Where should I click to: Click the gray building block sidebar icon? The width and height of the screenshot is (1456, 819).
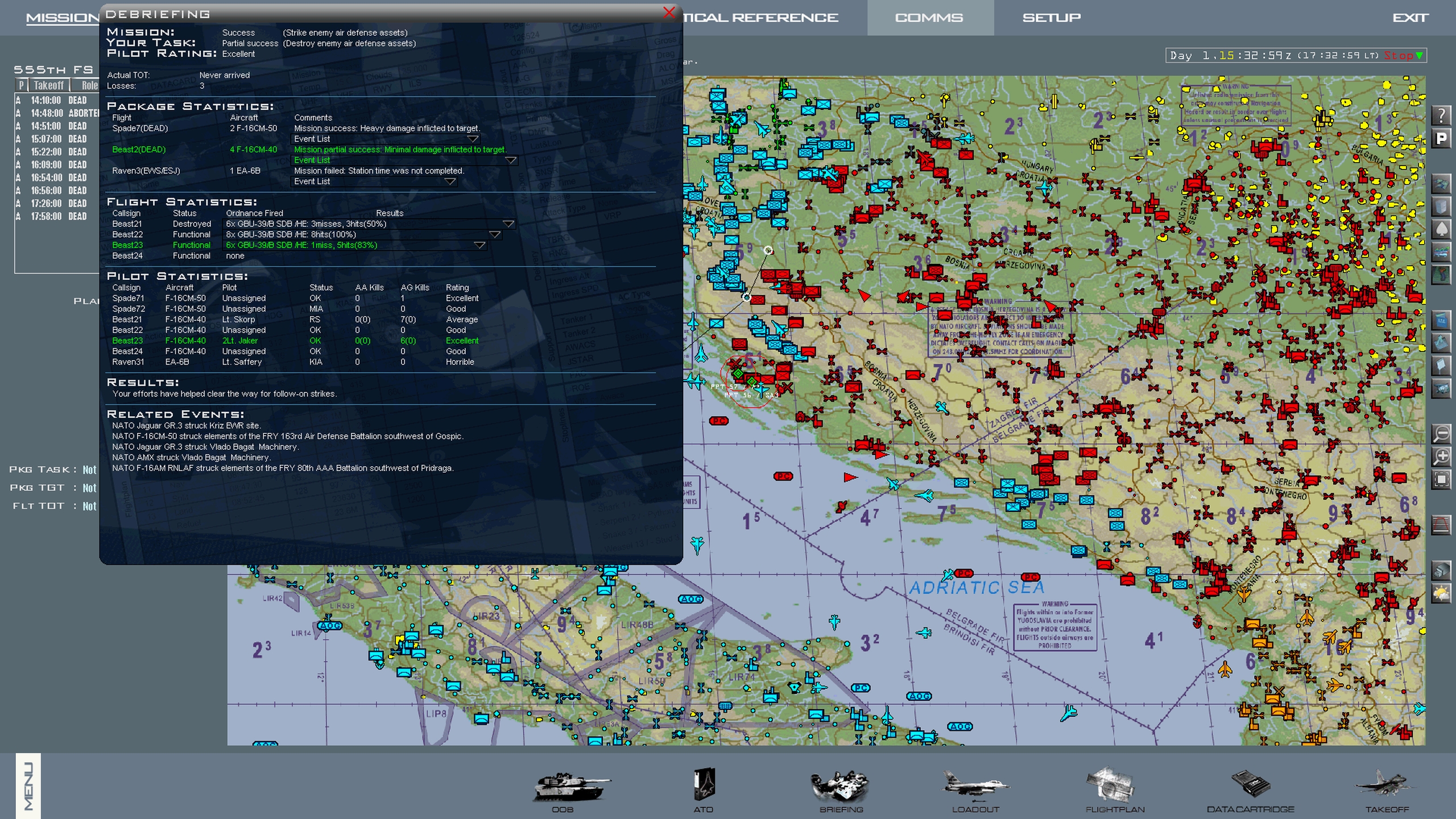pyautogui.click(x=1441, y=207)
